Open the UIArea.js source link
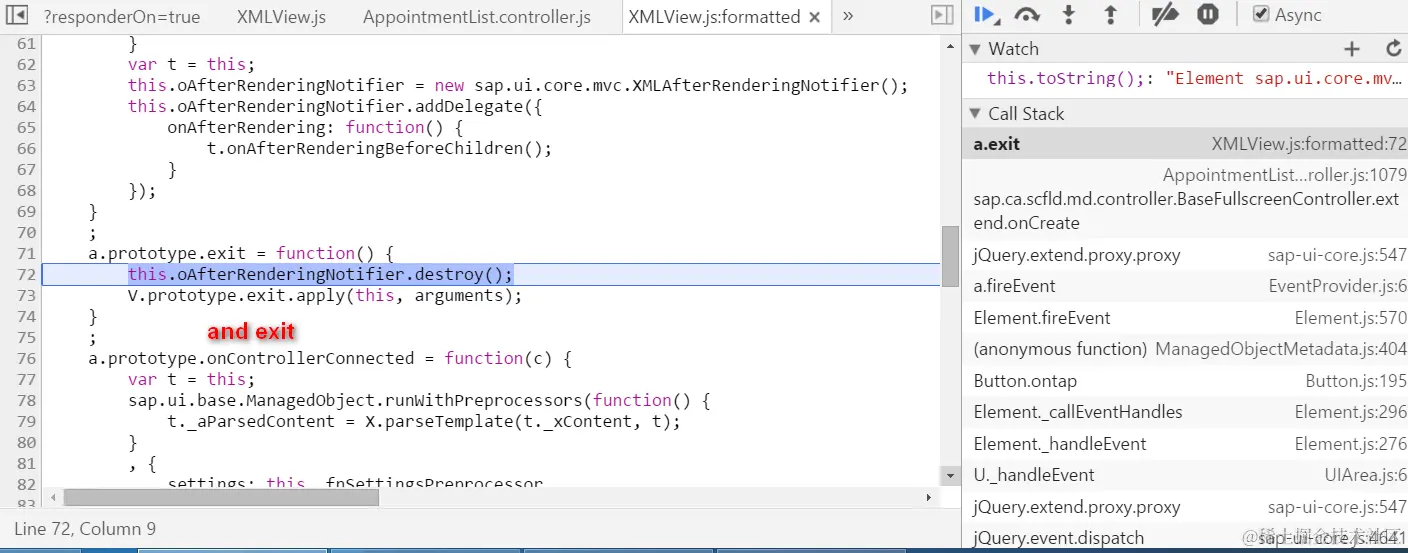The image size is (1408, 553). 1366,475
